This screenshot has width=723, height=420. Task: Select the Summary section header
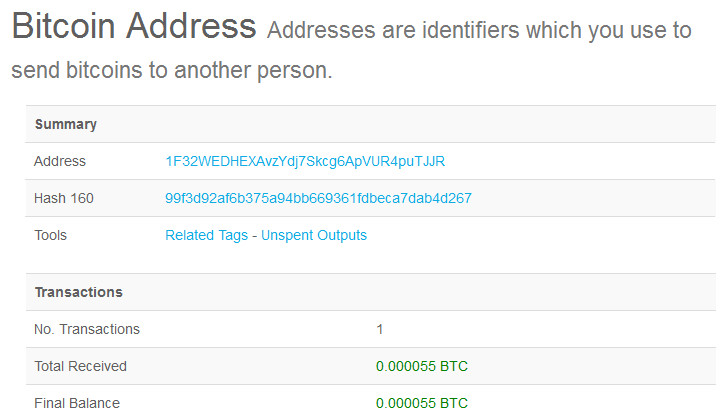[66, 125]
